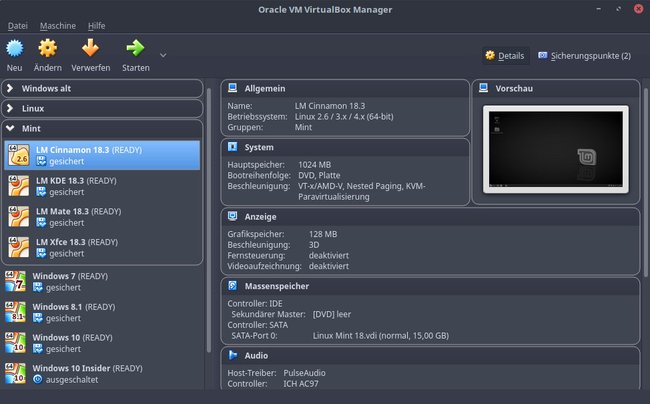Click the saved-state icon under Windows 7
Viewport: 650px width, 404px height.
[38, 287]
